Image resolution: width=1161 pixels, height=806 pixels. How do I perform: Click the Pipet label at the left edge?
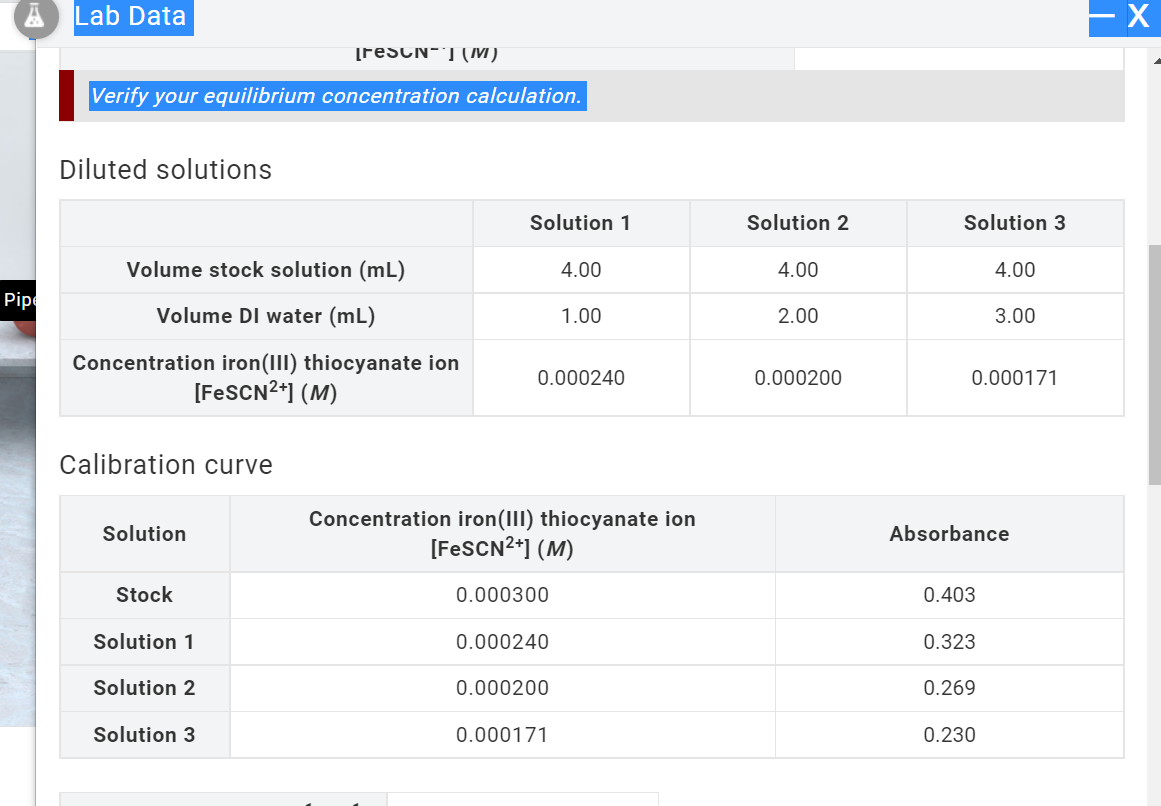tap(17, 299)
